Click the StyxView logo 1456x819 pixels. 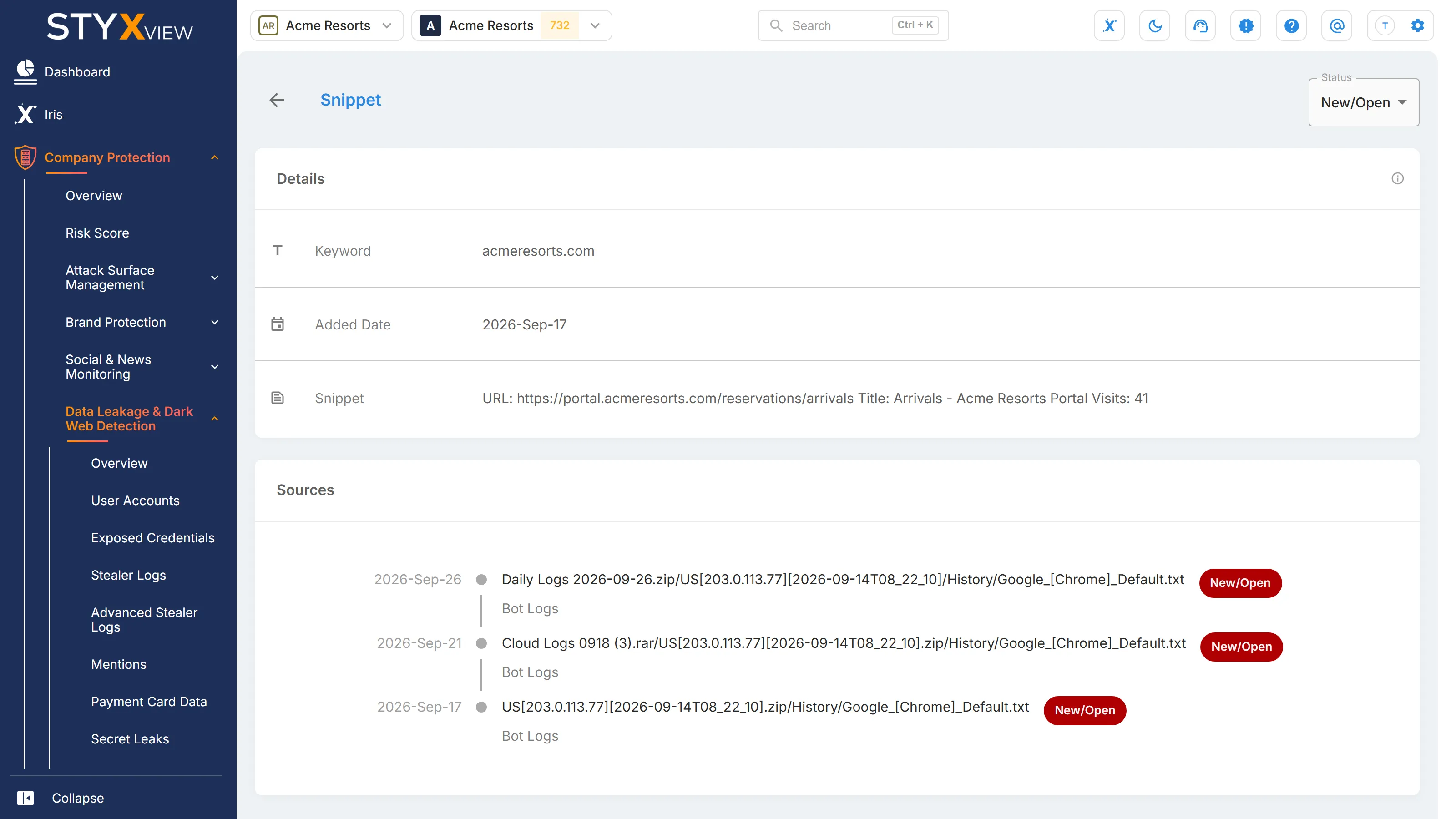click(x=119, y=27)
